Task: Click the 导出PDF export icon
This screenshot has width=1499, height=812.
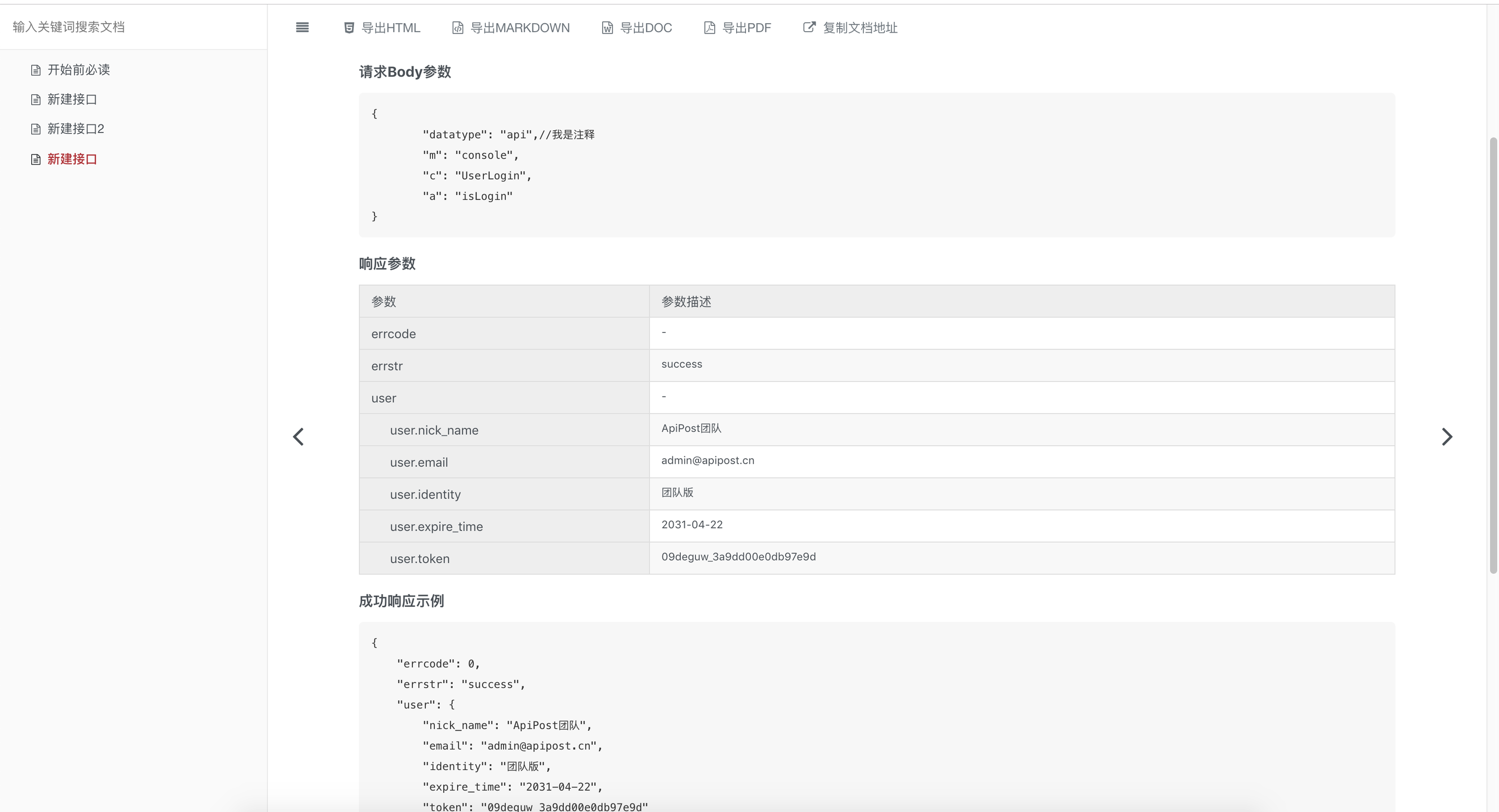Action: pyautogui.click(x=709, y=27)
